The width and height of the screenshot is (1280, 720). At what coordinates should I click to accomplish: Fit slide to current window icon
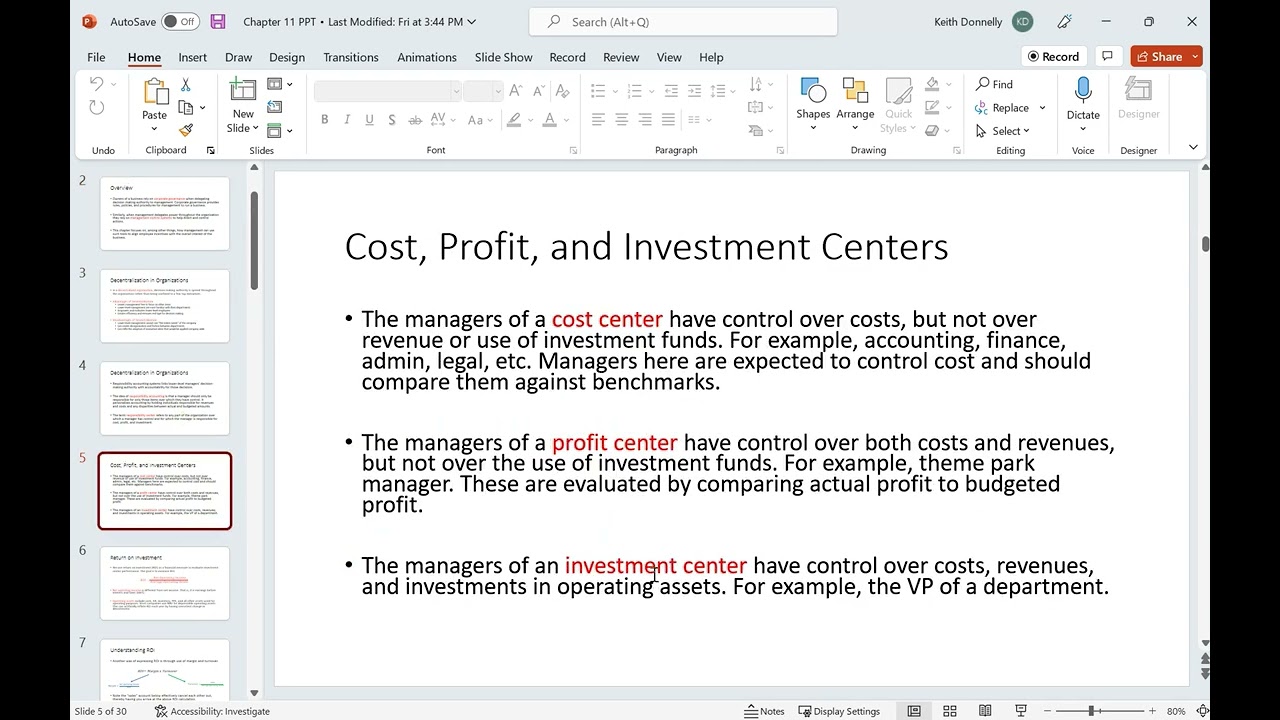click(1201, 711)
